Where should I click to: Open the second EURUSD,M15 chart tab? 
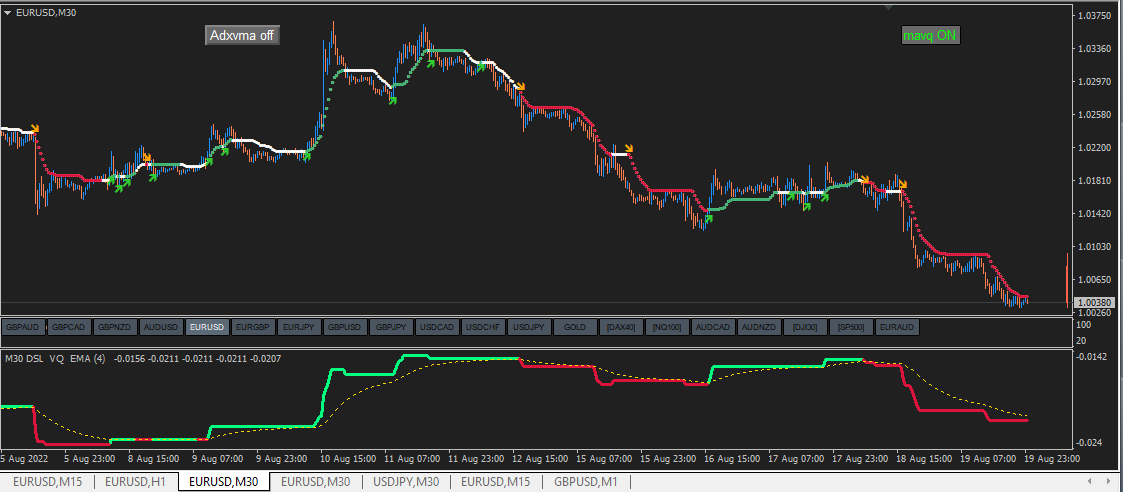click(x=496, y=482)
